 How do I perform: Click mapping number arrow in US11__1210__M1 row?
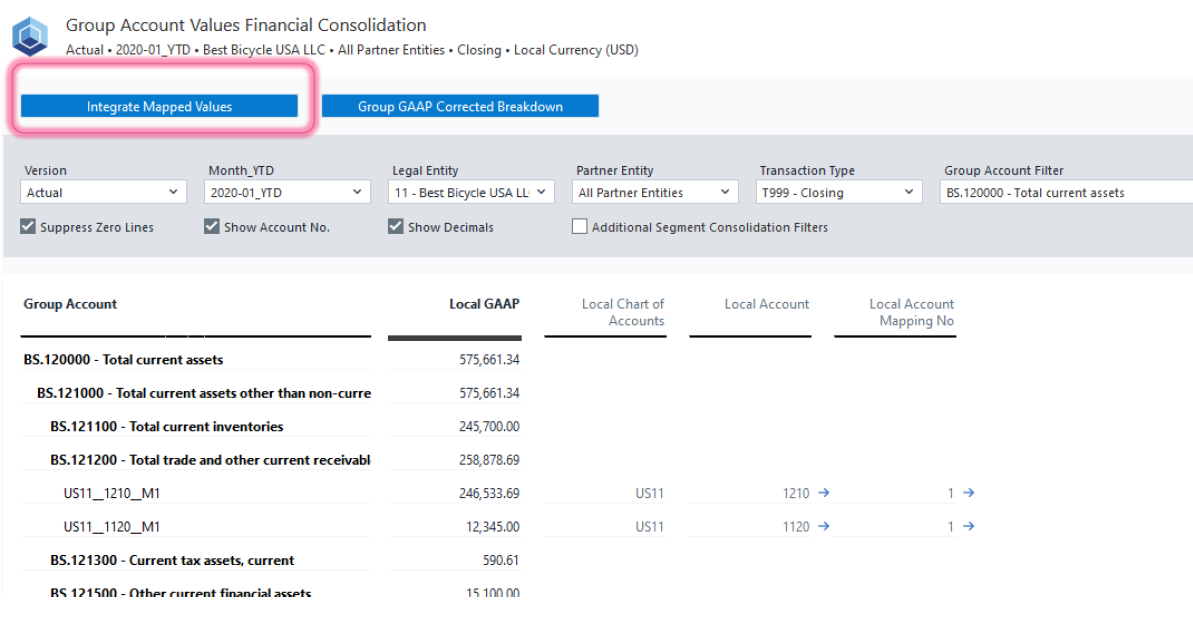click(x=968, y=493)
